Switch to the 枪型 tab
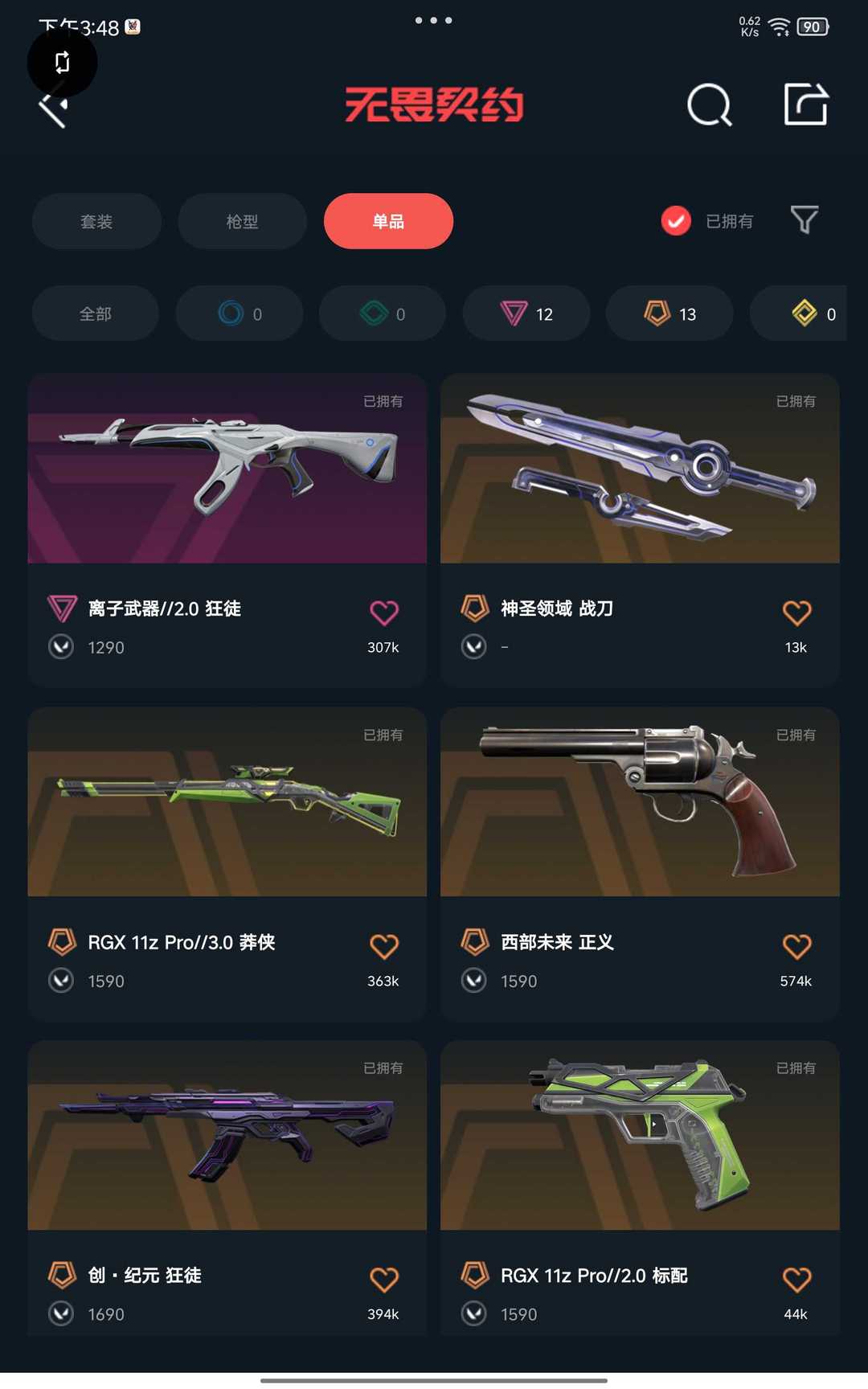The height and width of the screenshot is (1389, 868). tap(242, 221)
